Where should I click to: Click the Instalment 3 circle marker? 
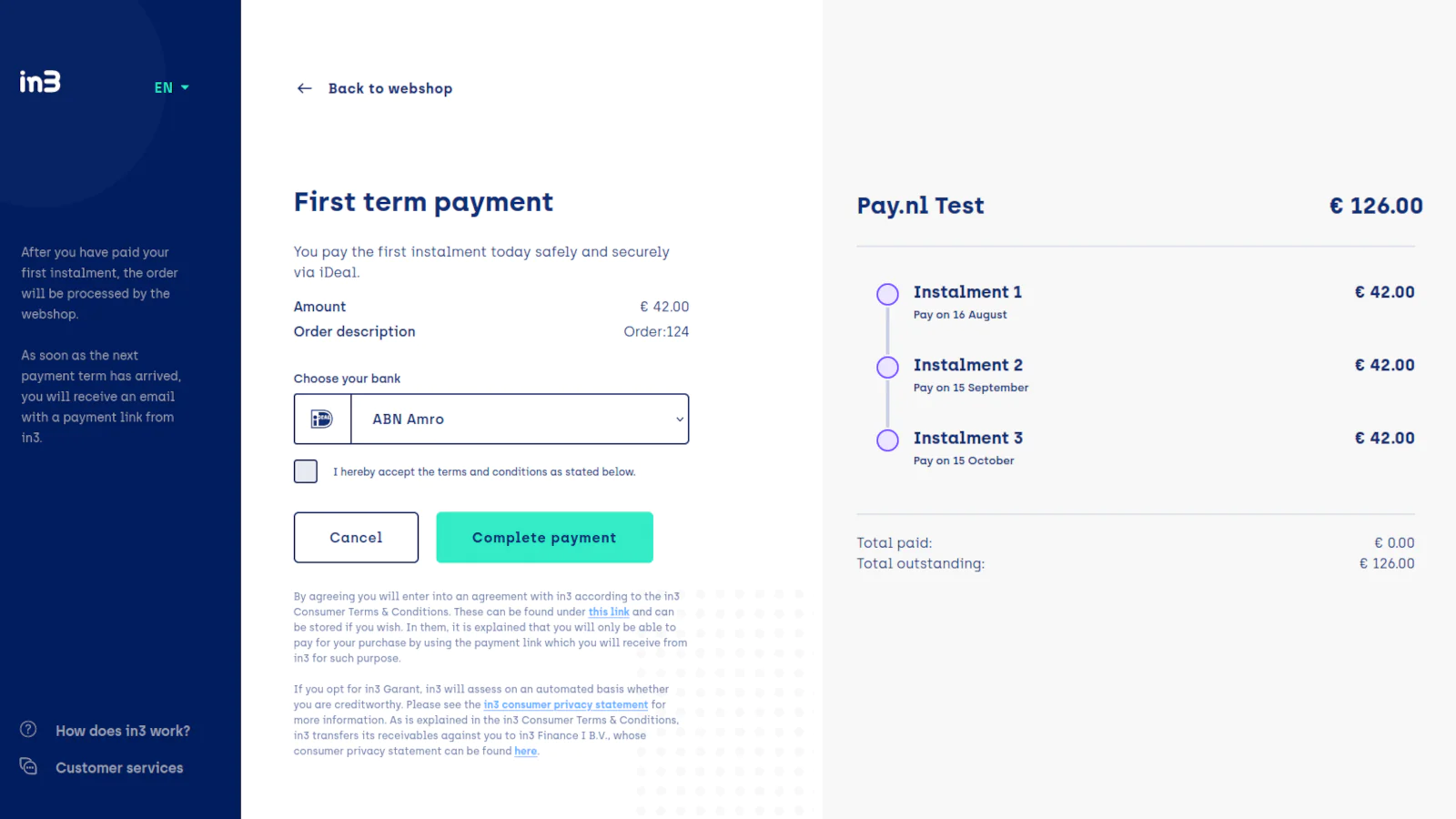(x=887, y=440)
